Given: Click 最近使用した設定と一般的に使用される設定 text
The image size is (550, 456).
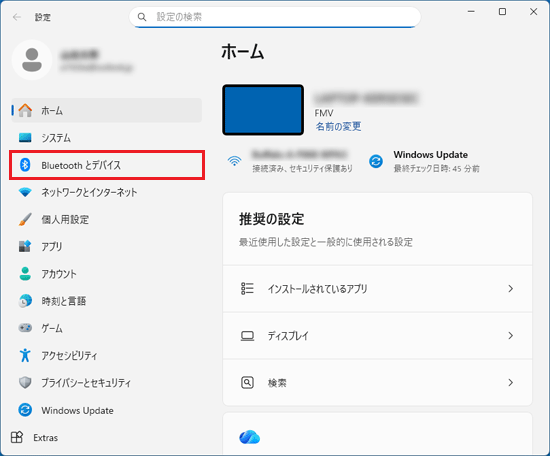Looking at the screenshot, I should (x=326, y=242).
